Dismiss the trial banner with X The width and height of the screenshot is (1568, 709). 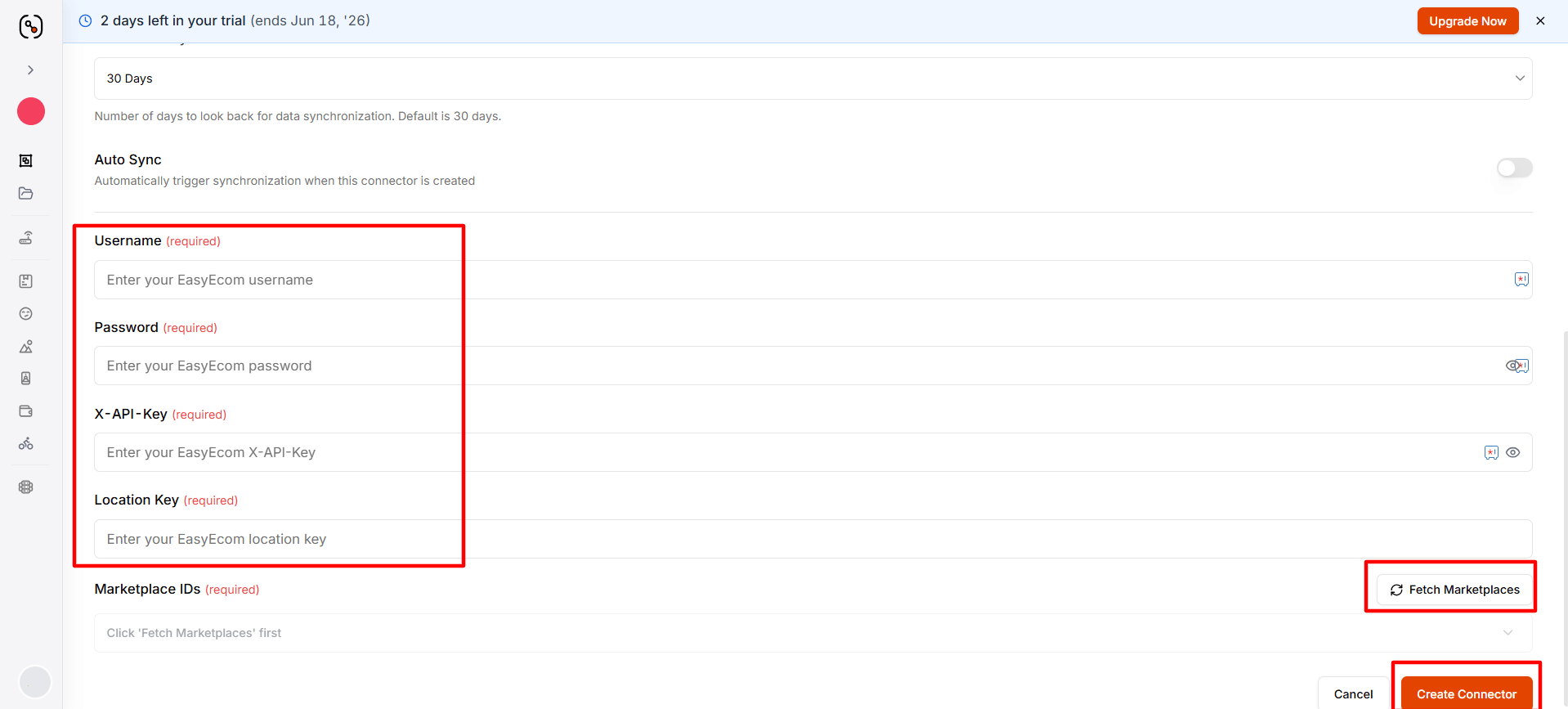1540,21
